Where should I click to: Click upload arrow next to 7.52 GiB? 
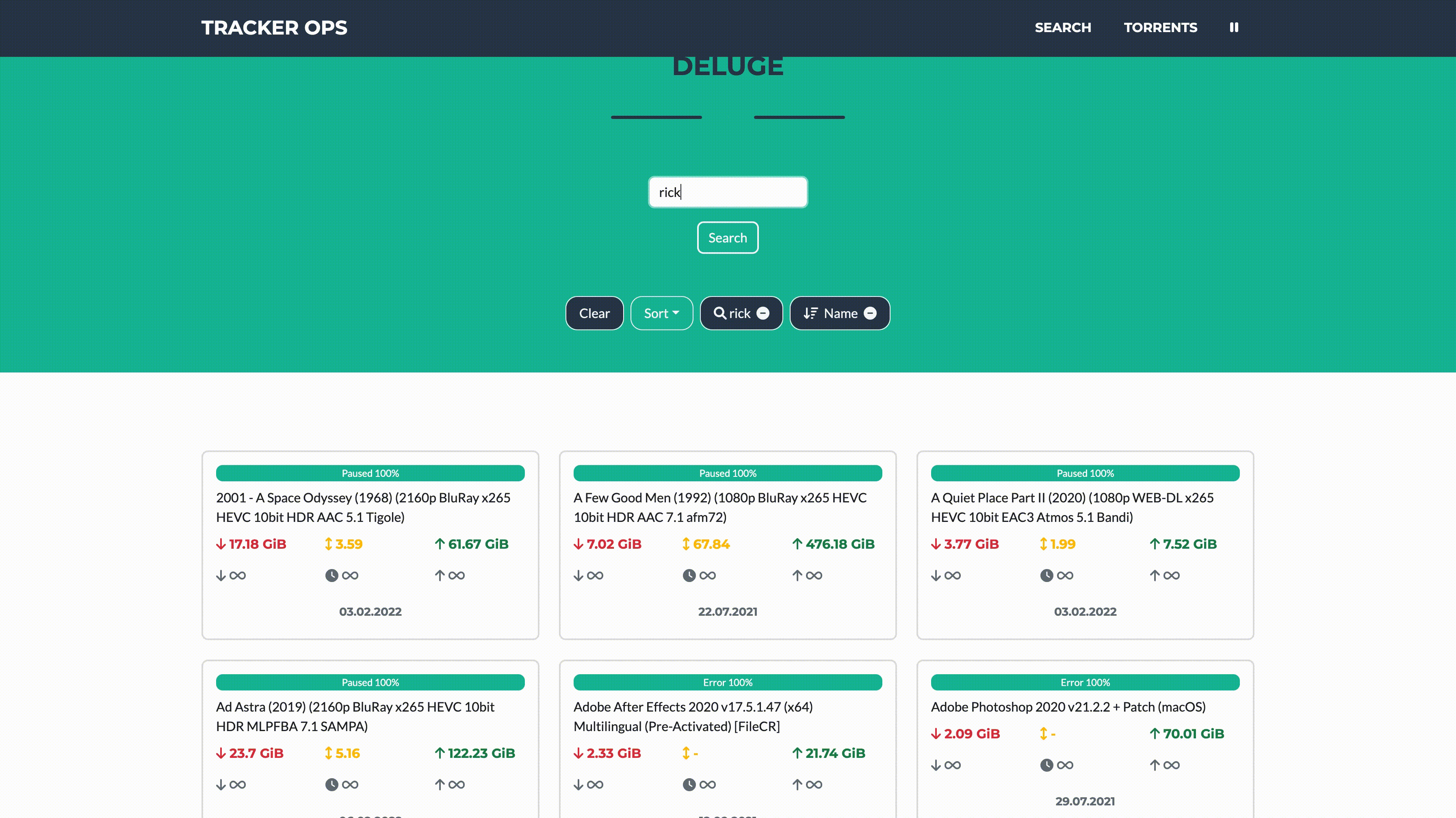(x=1155, y=543)
